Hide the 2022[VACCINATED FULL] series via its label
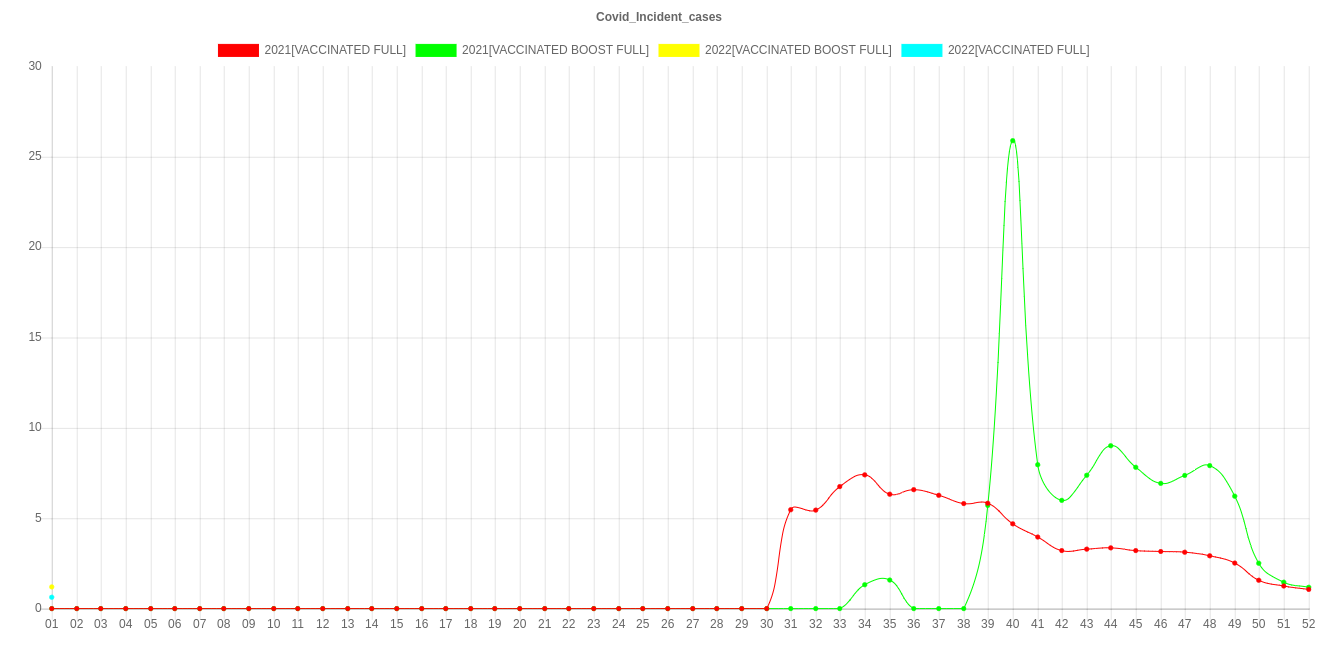Screen dimensions: 1318x659 [1018, 50]
